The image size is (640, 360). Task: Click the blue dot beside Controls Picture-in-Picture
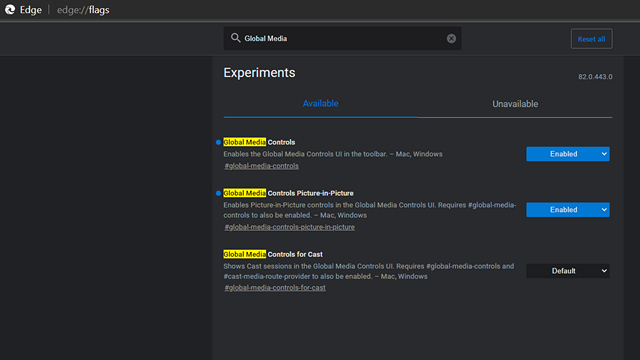[218, 193]
